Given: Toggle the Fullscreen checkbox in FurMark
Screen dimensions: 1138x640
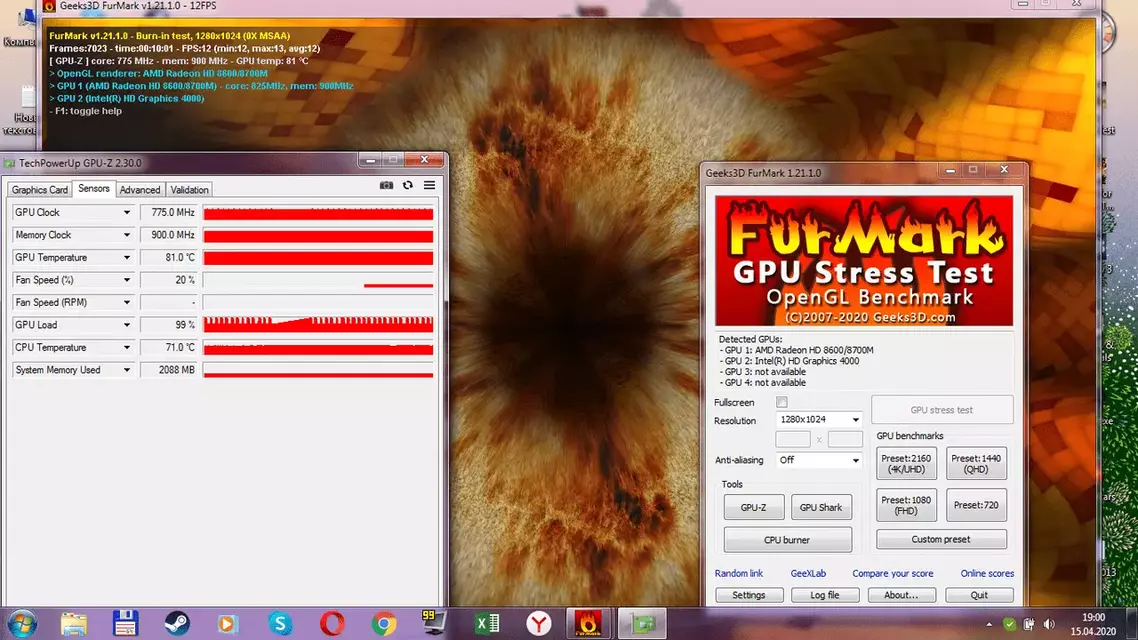Looking at the screenshot, I should pyautogui.click(x=782, y=402).
